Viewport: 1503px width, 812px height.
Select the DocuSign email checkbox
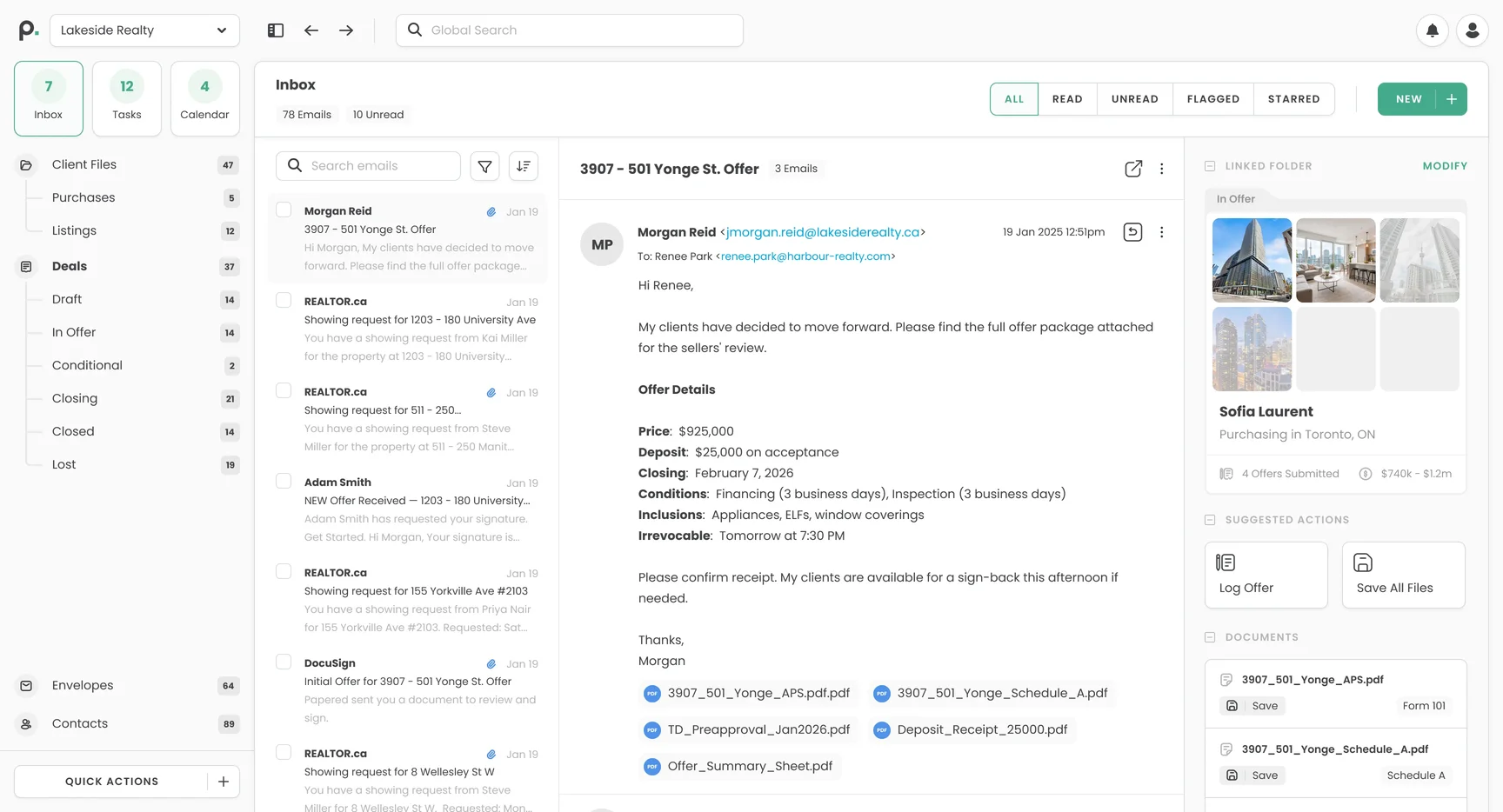[283, 662]
